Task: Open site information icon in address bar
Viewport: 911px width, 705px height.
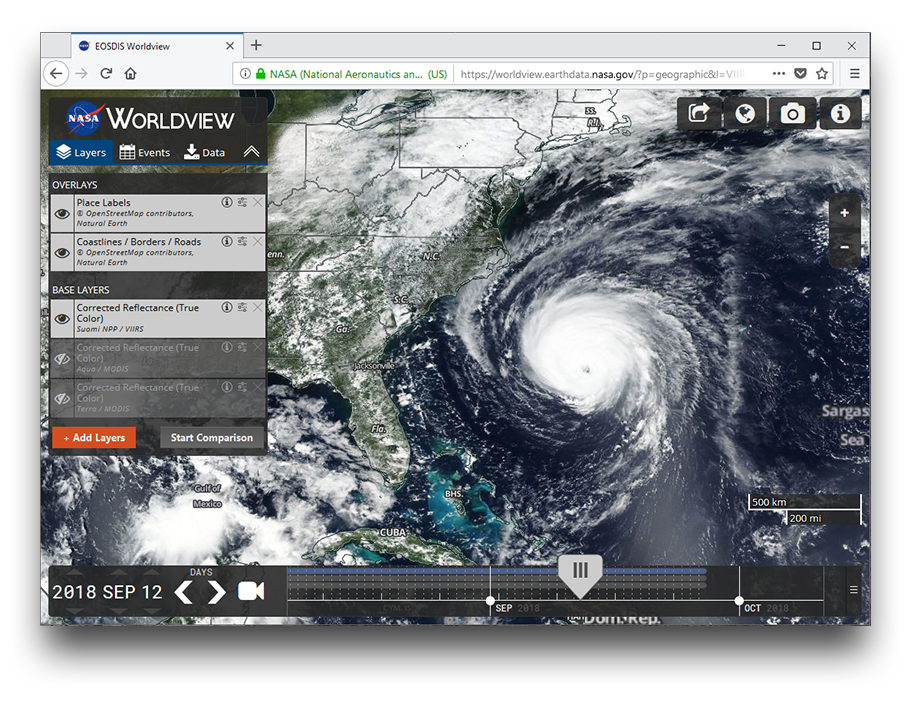Action: [x=245, y=73]
